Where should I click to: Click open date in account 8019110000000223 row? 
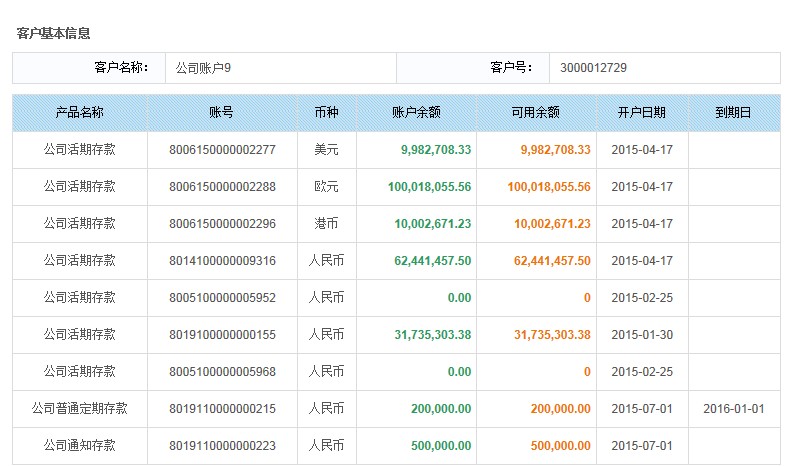[642, 446]
